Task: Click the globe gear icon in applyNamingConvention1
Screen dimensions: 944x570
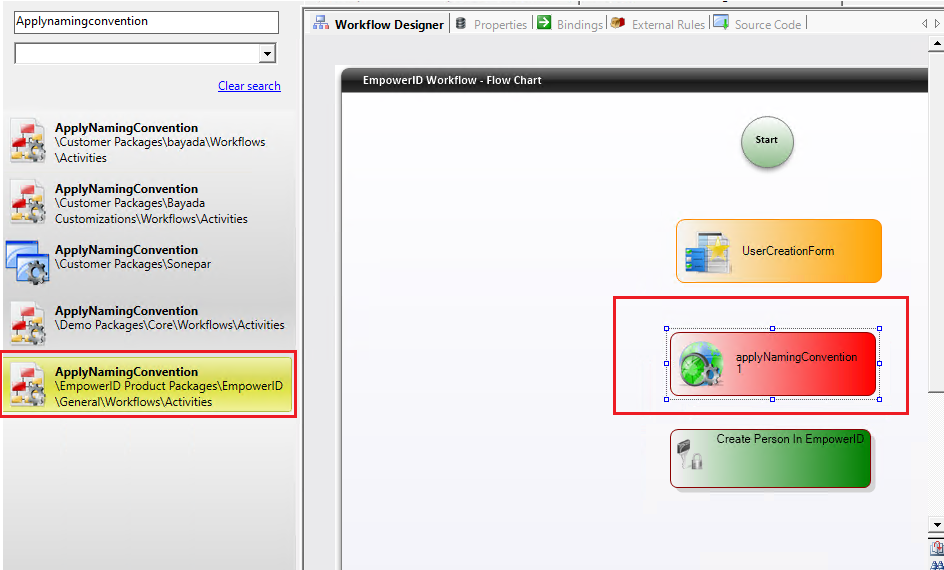Action: click(x=701, y=365)
